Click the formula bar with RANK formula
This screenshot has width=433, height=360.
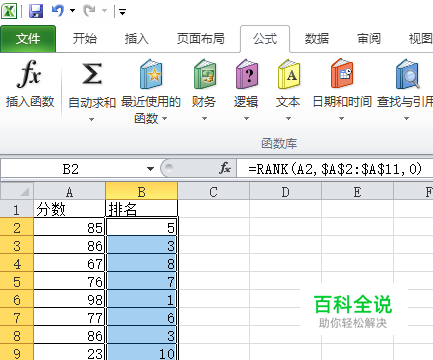(335, 169)
